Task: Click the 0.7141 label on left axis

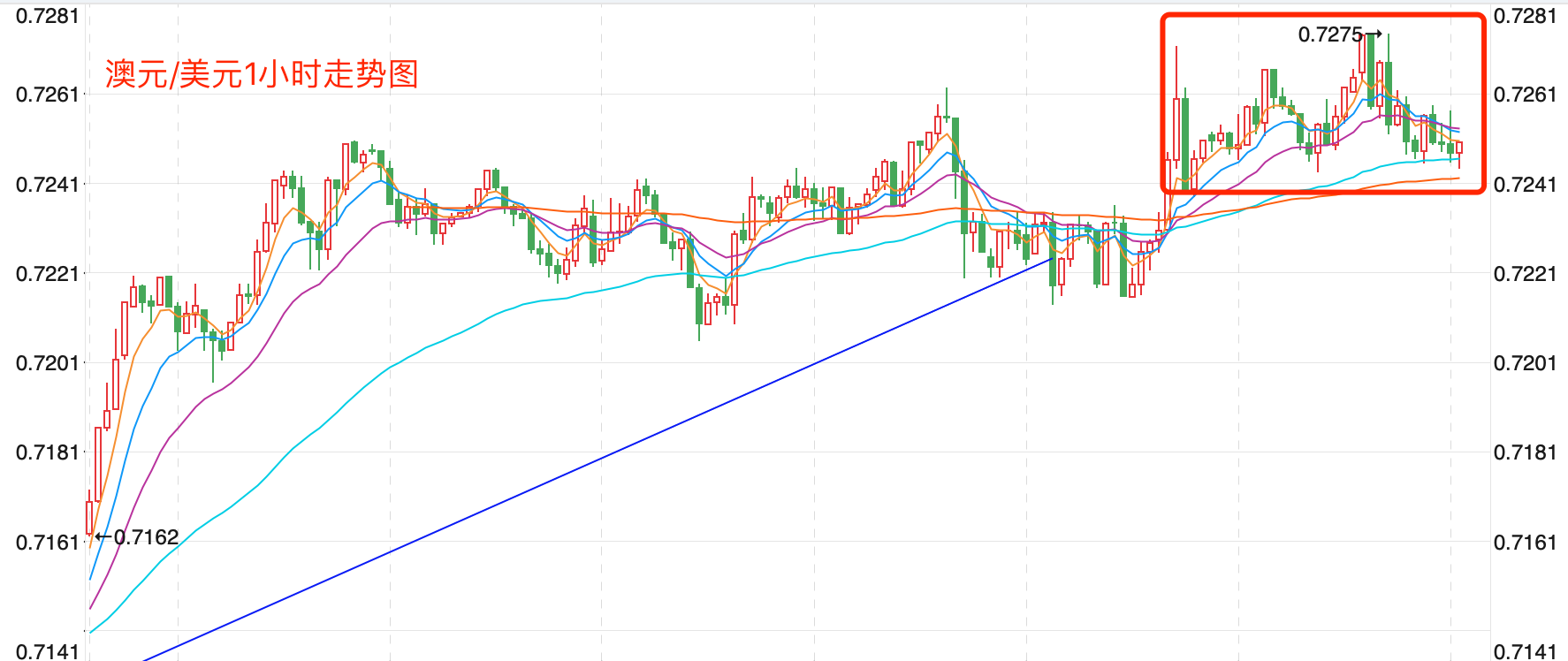Action: [x=48, y=651]
